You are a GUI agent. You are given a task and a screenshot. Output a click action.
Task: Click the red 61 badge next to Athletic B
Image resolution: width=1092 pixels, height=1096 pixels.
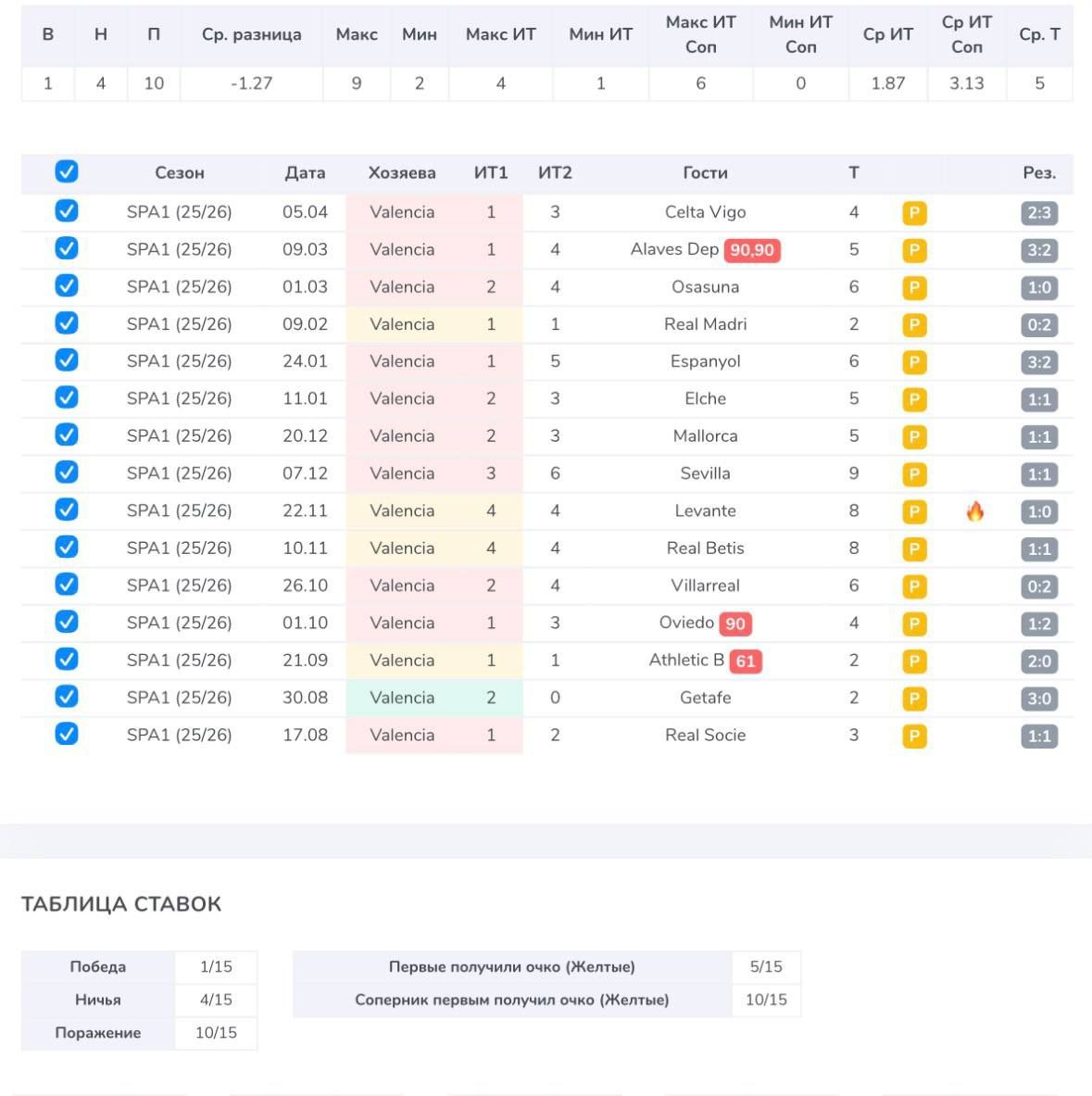coord(746,661)
